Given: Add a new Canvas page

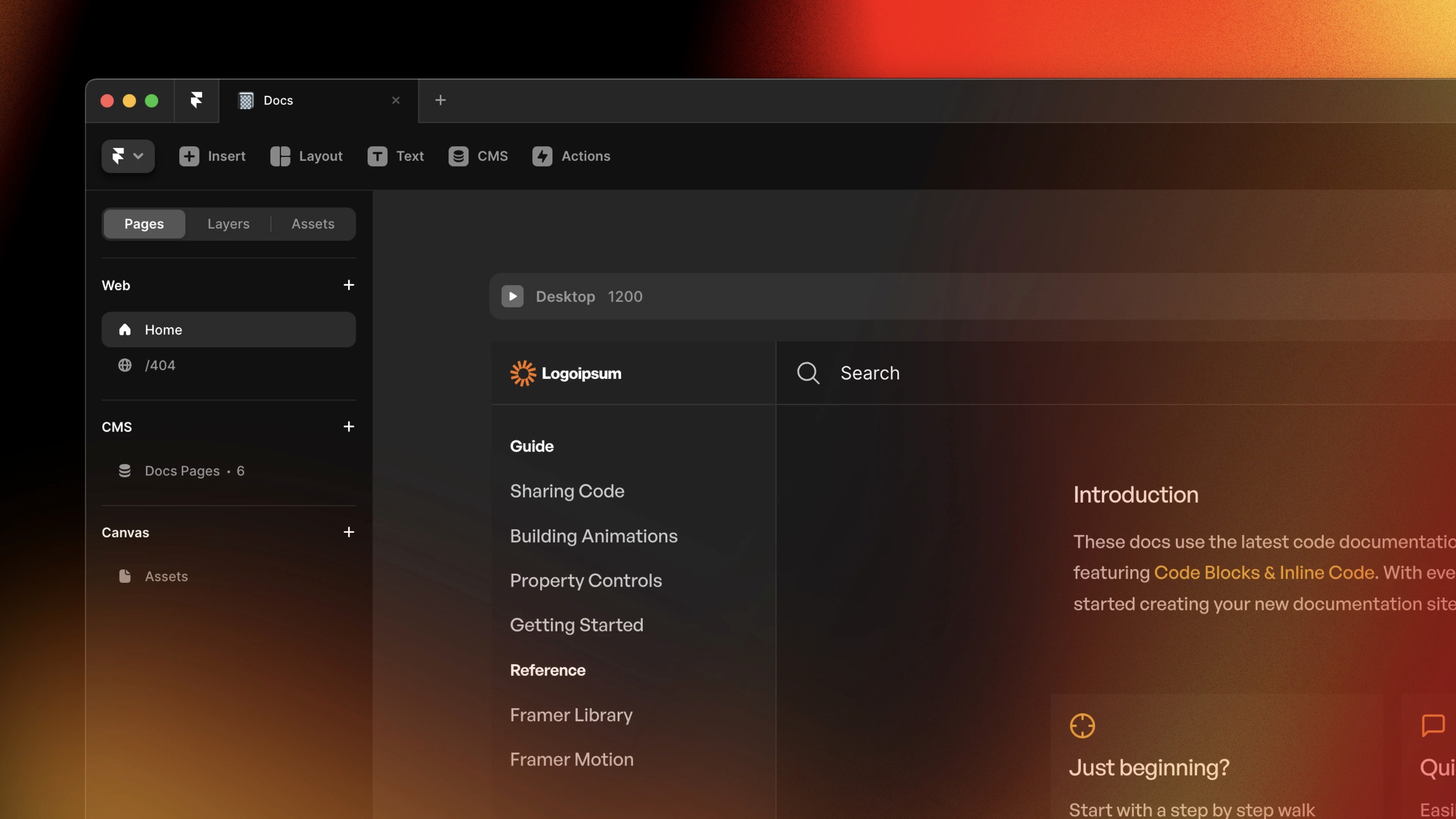Looking at the screenshot, I should [349, 532].
